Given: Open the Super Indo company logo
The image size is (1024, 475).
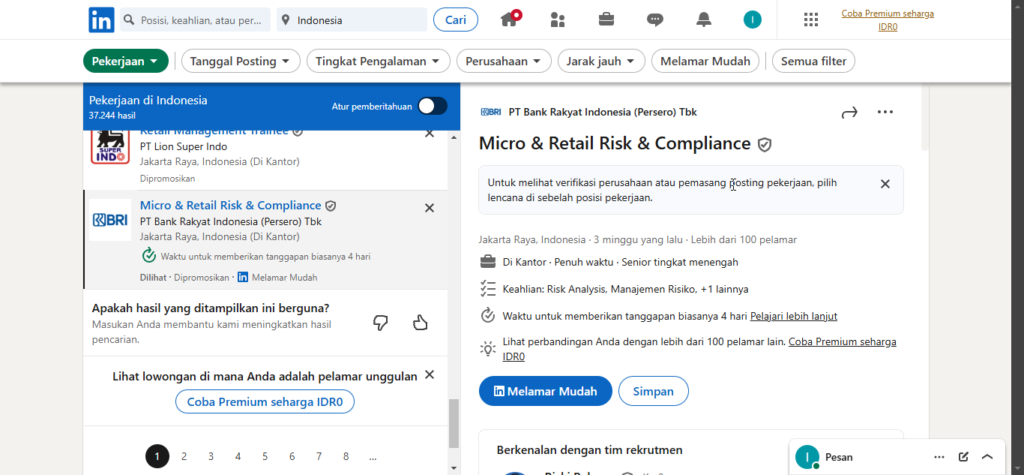Looking at the screenshot, I should click(110, 146).
